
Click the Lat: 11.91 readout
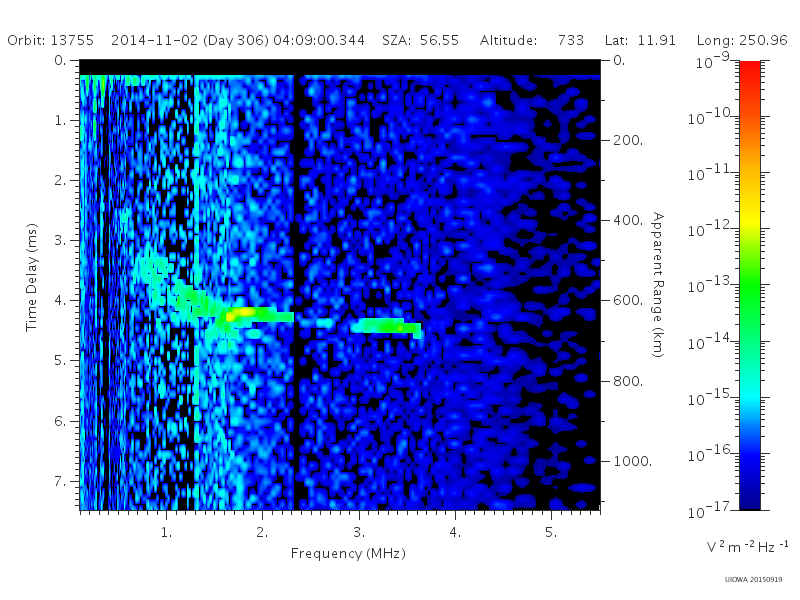pos(640,40)
